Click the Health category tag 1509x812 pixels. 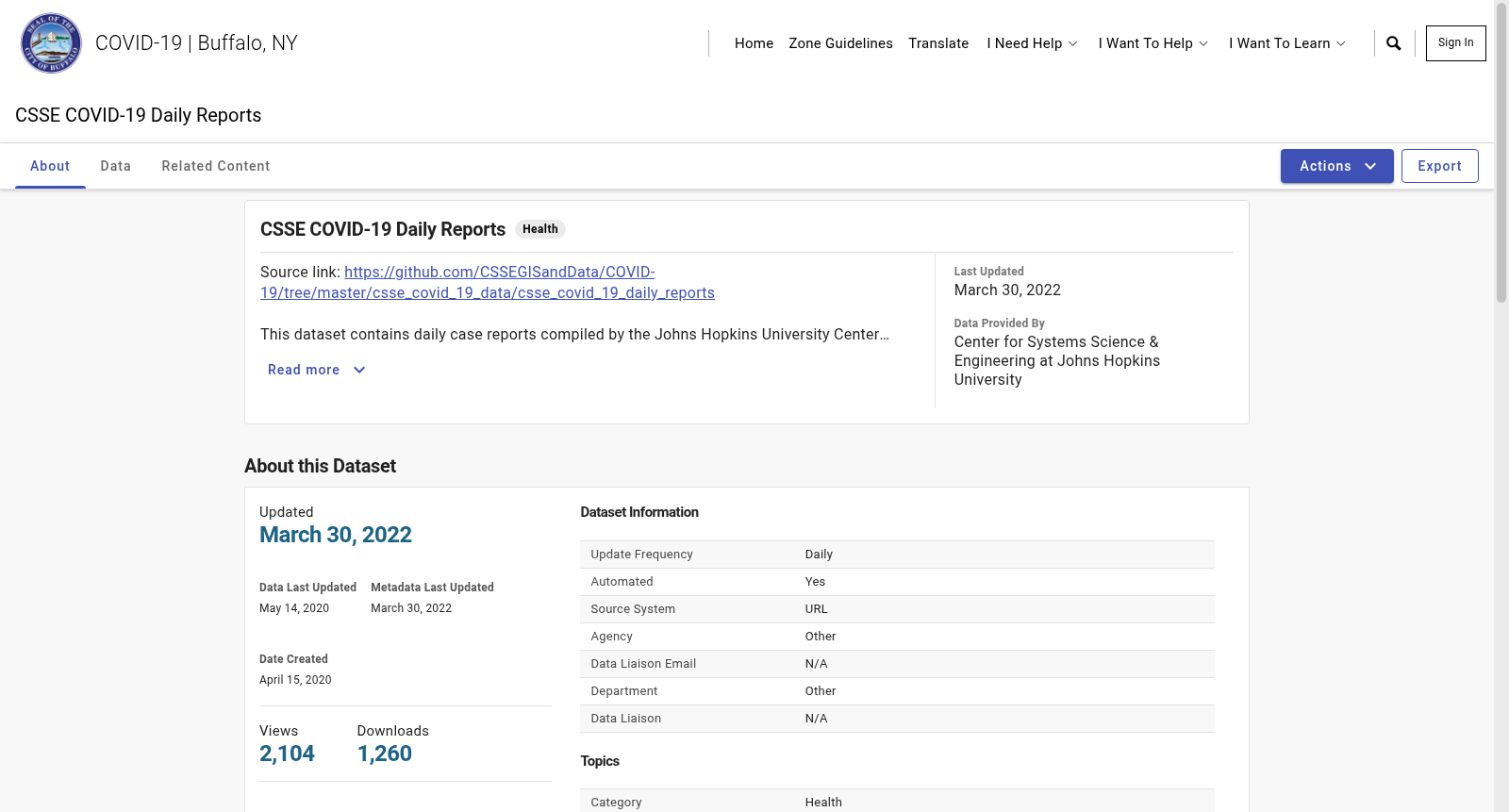(540, 229)
